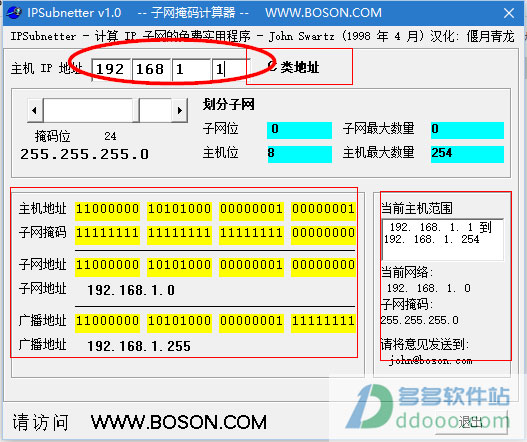
Task: Click the fourth IP octet field
Action: pyautogui.click(x=230, y=70)
